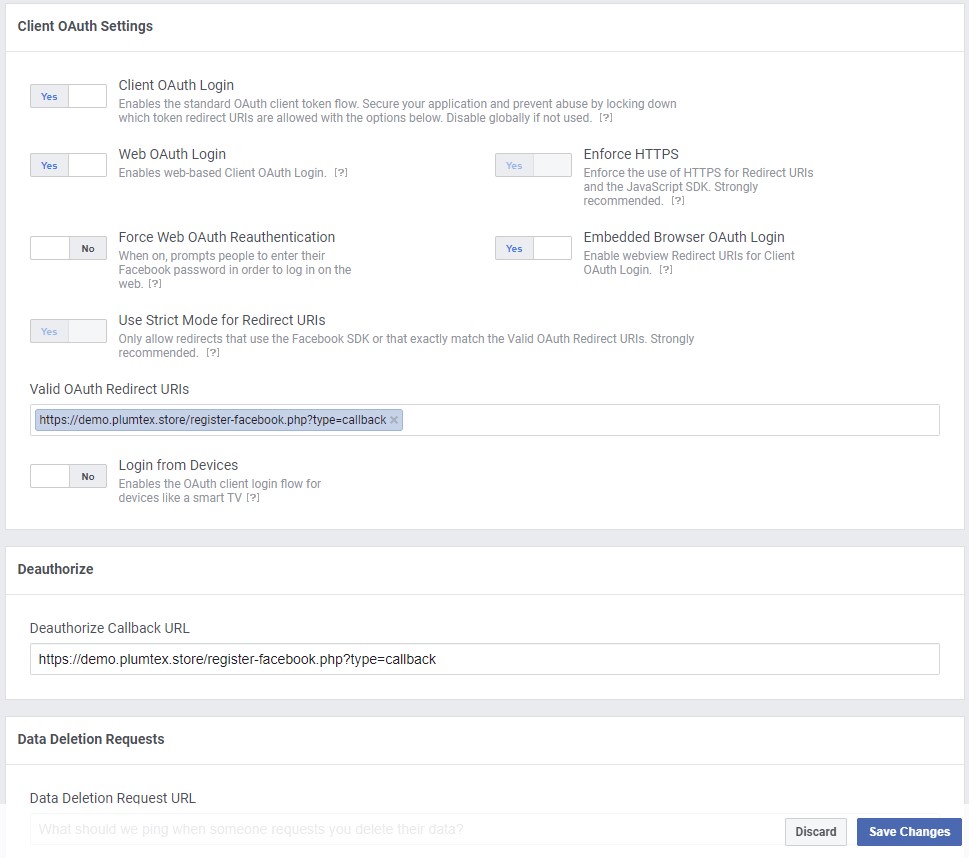969x858 pixels.
Task: Toggle Web OAuth Login switch
Action: pos(69,165)
